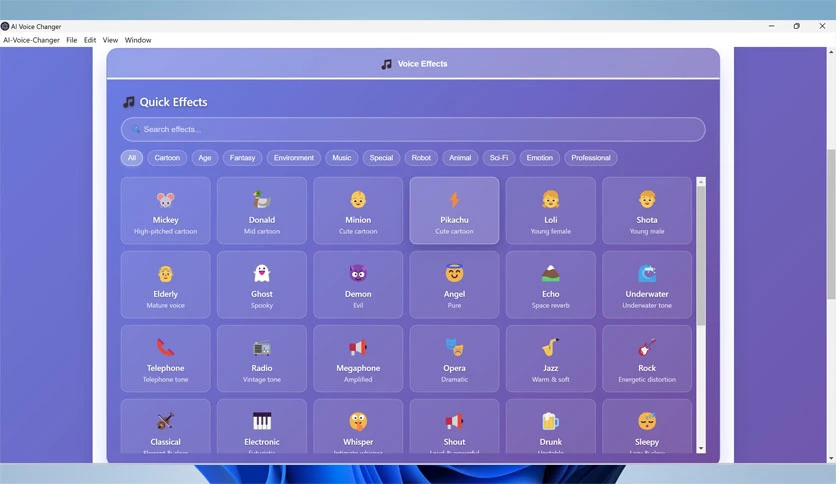Choose the Shota young male voice

click(647, 211)
